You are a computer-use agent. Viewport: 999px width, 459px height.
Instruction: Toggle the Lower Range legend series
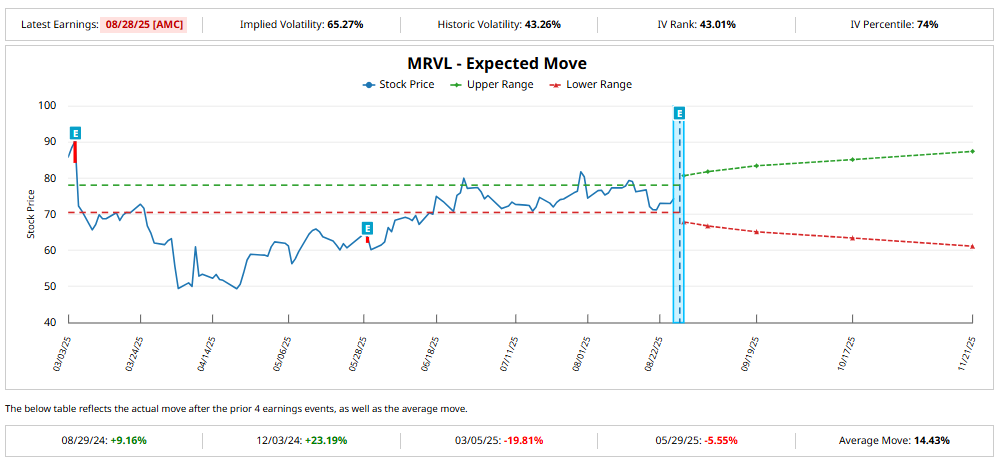pos(591,84)
